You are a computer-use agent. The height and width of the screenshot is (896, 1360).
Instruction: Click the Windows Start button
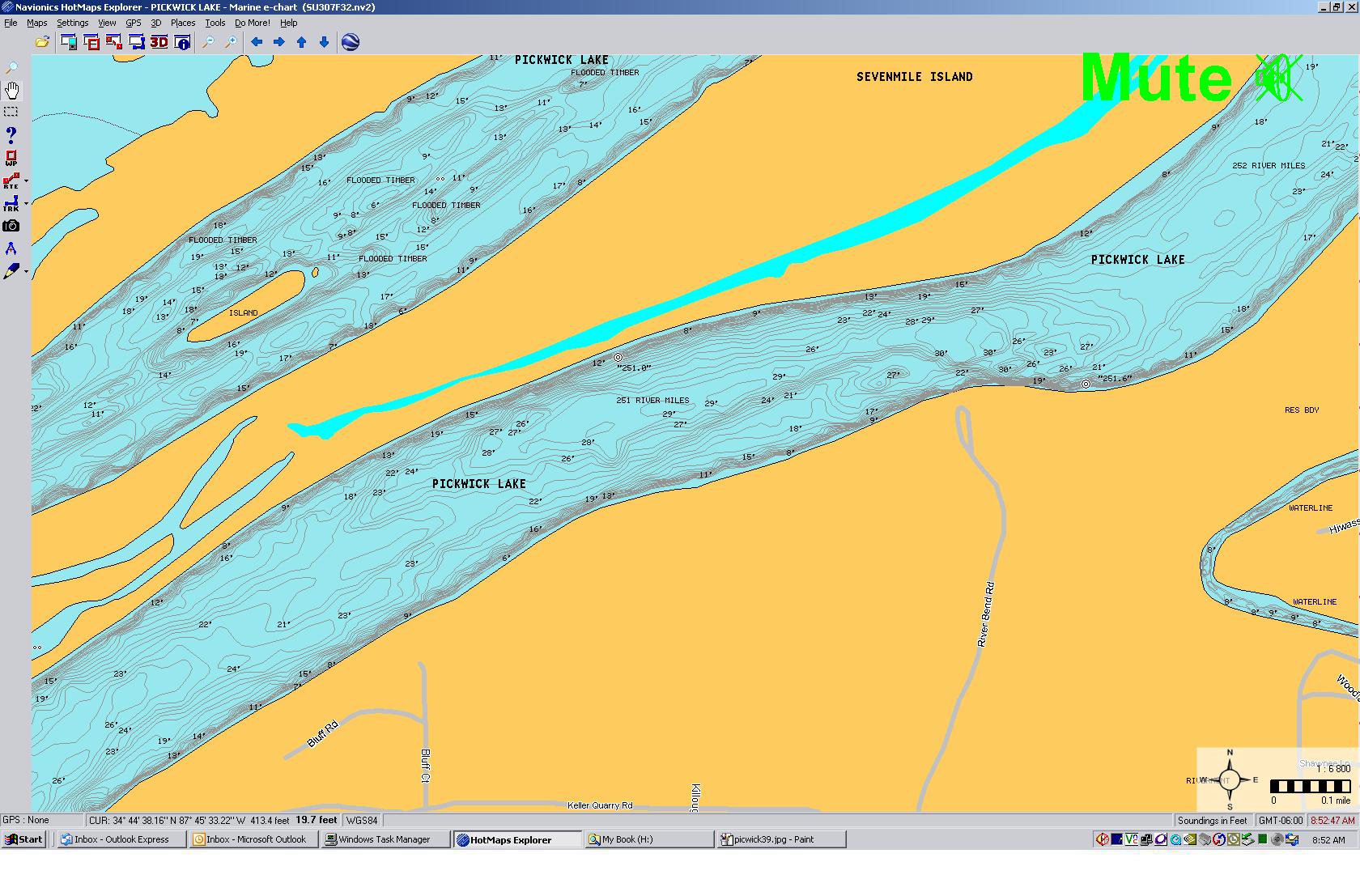(x=23, y=839)
